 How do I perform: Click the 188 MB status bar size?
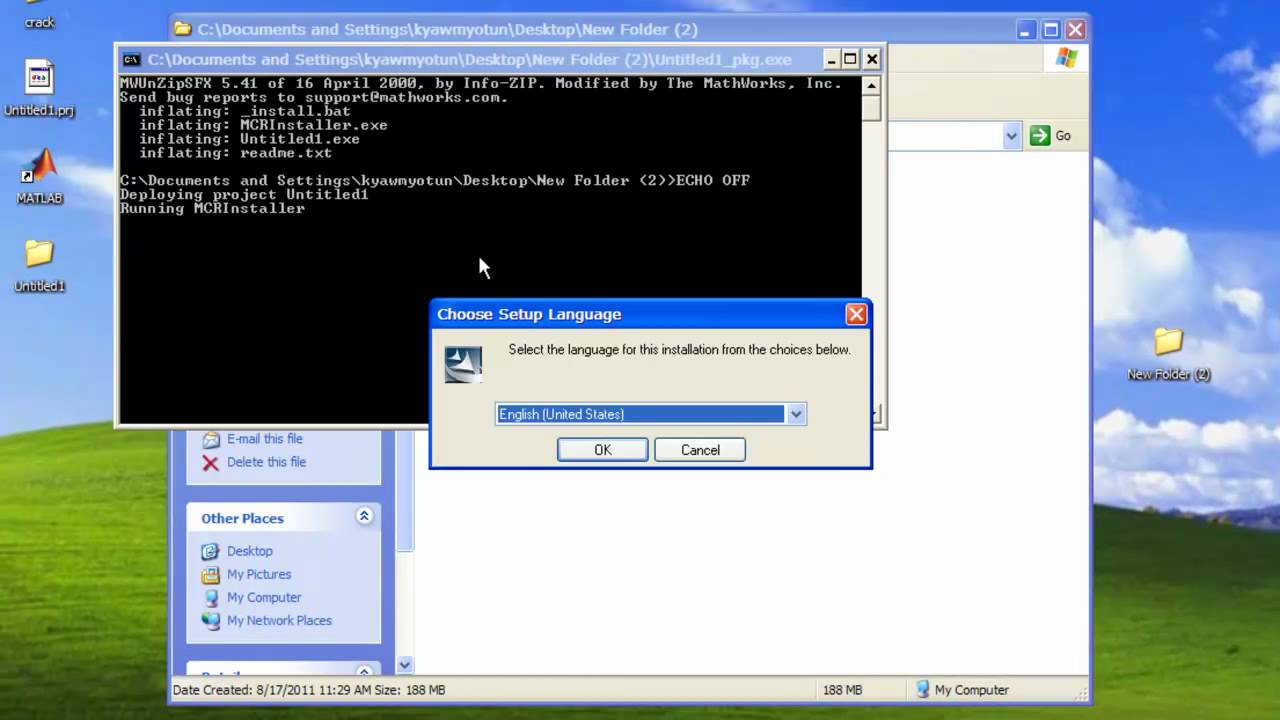[842, 690]
